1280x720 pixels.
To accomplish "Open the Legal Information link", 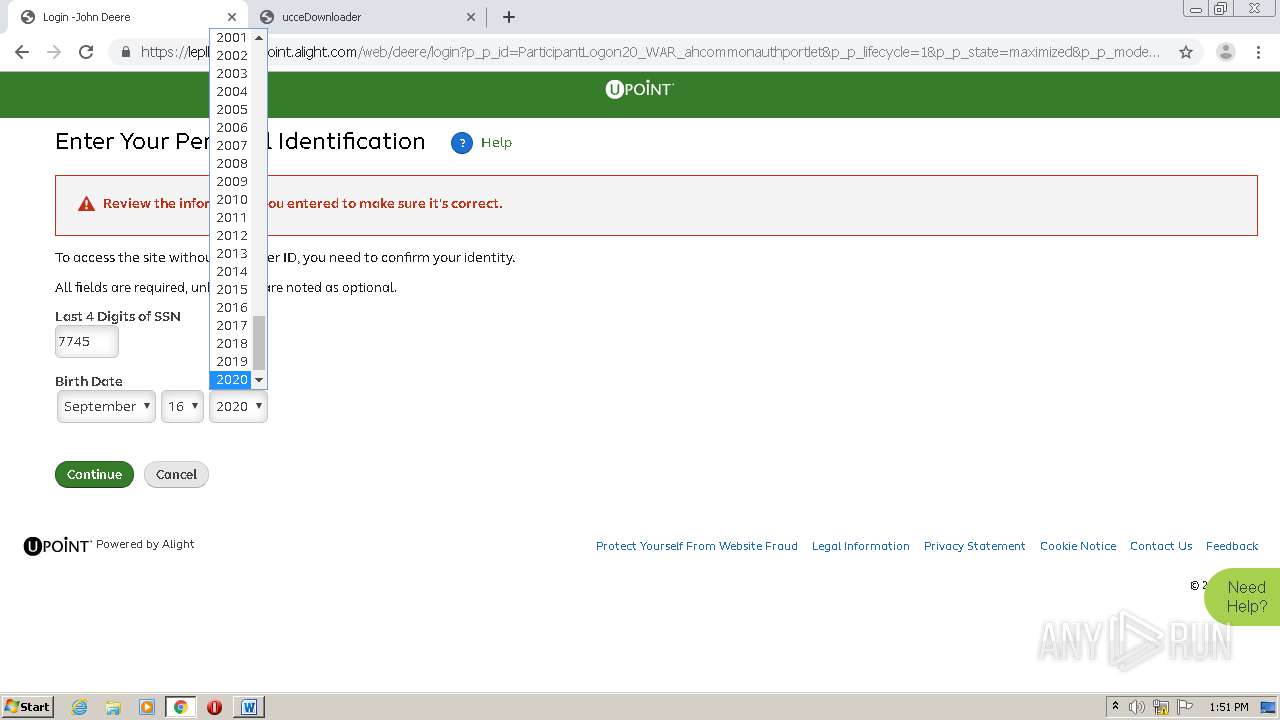I will (x=861, y=546).
